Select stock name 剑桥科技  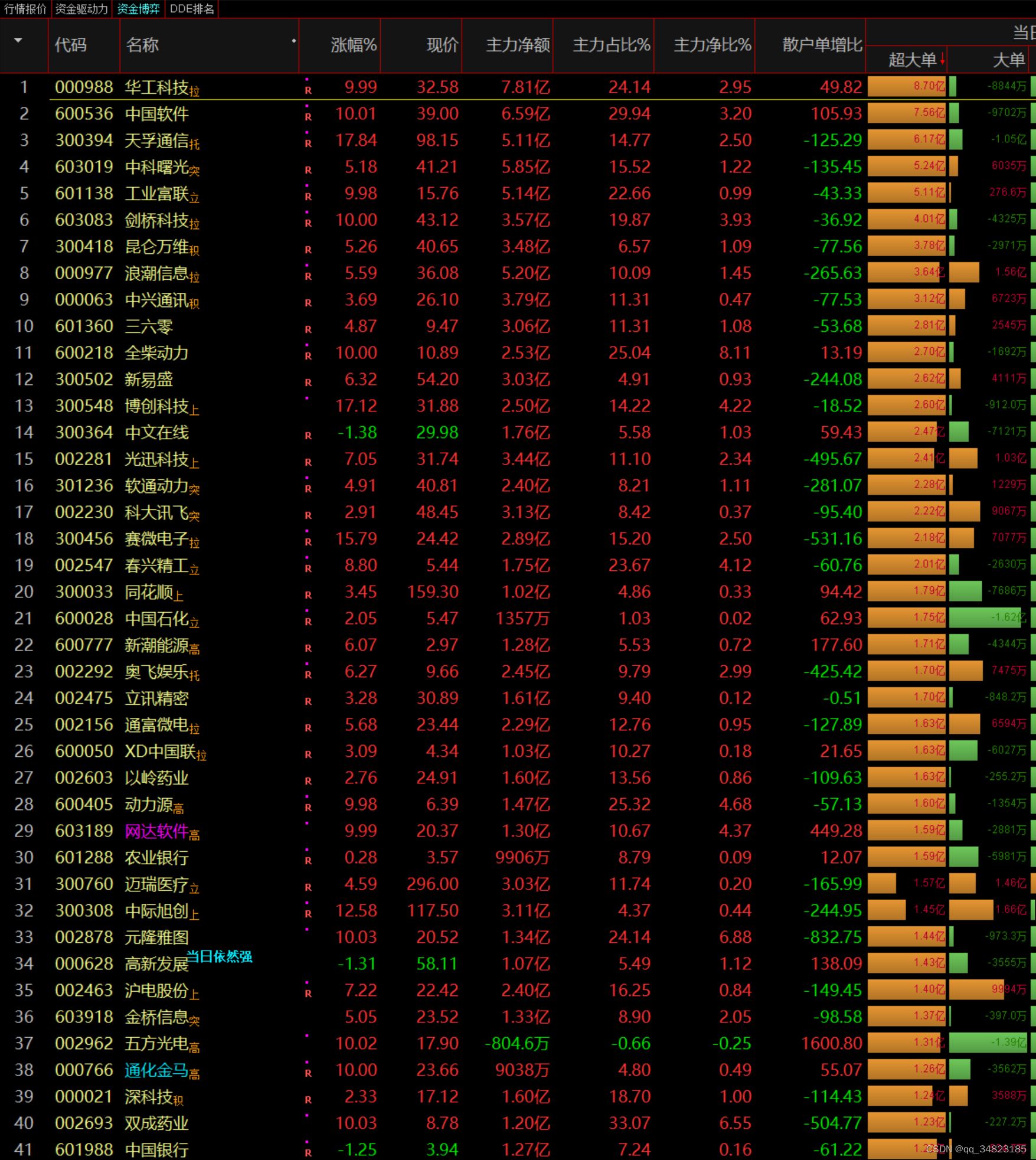click(156, 220)
